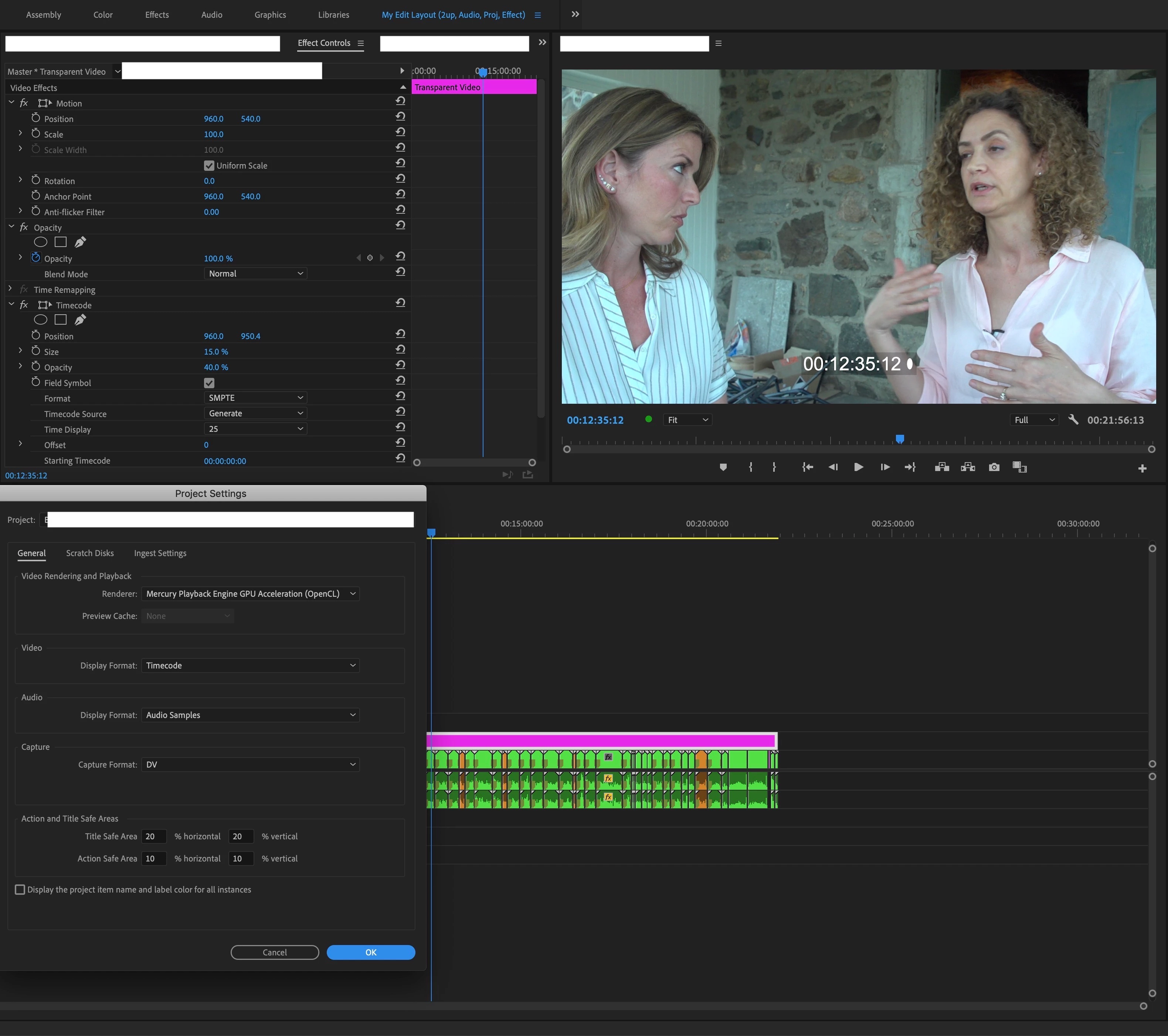Viewport: 1168px width, 1036px height.
Task: Collapse the Timecode effect section
Action: (11, 305)
